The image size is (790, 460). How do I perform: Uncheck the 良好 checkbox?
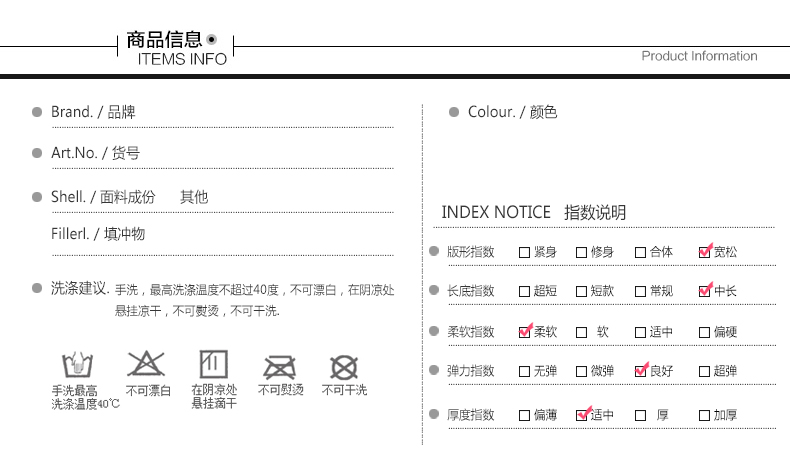tap(640, 371)
